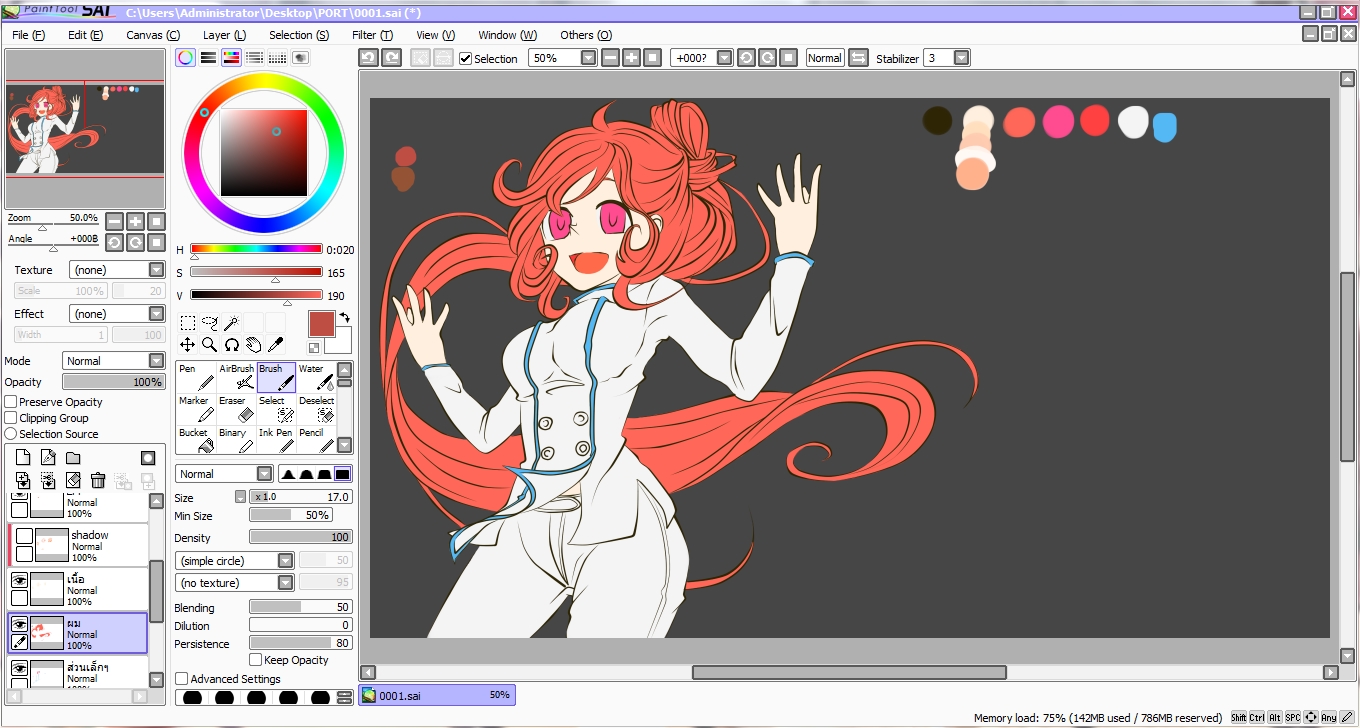1360x728 pixels.
Task: Open the Filter menu
Action: tap(372, 35)
